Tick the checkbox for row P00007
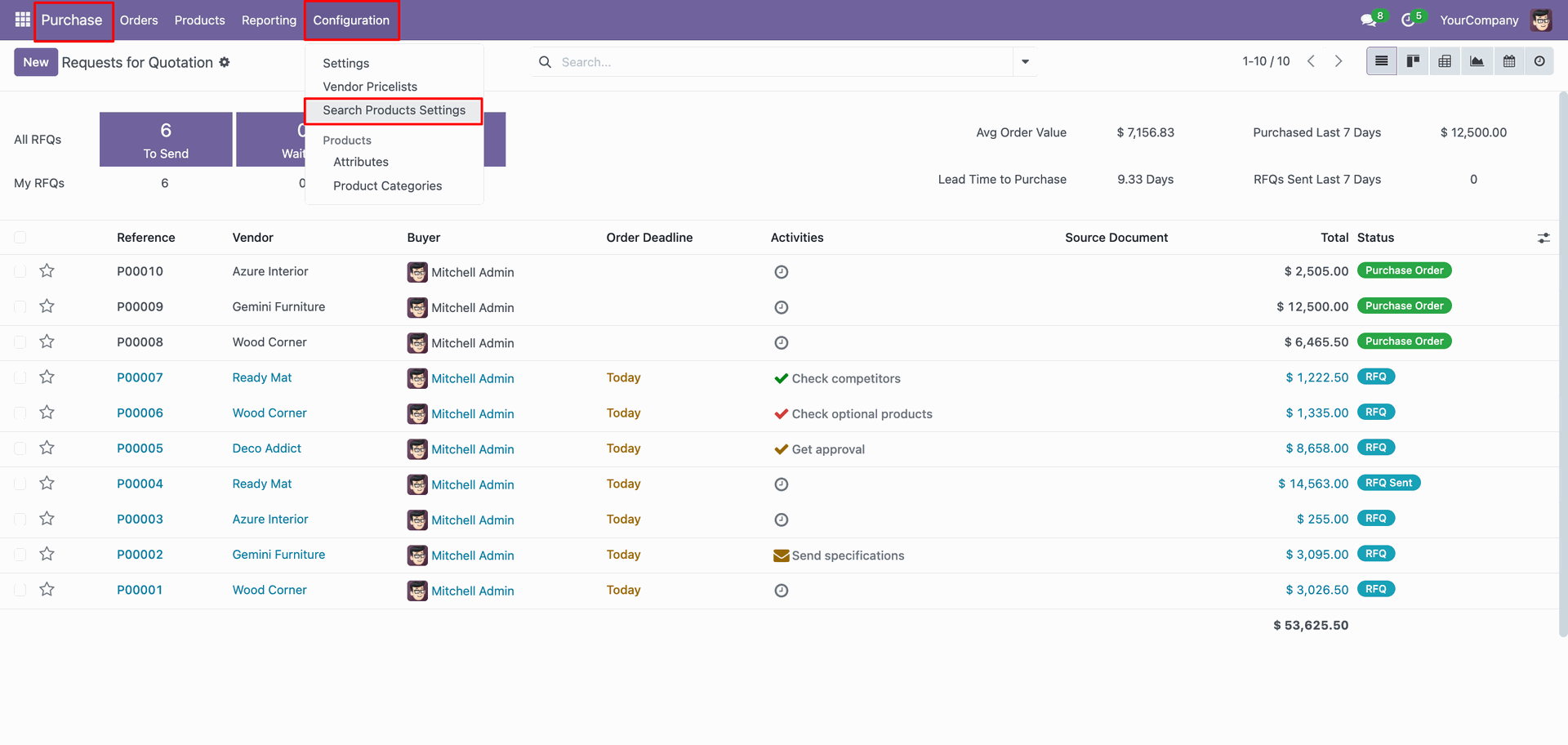This screenshot has height=745, width=1568. coord(20,377)
